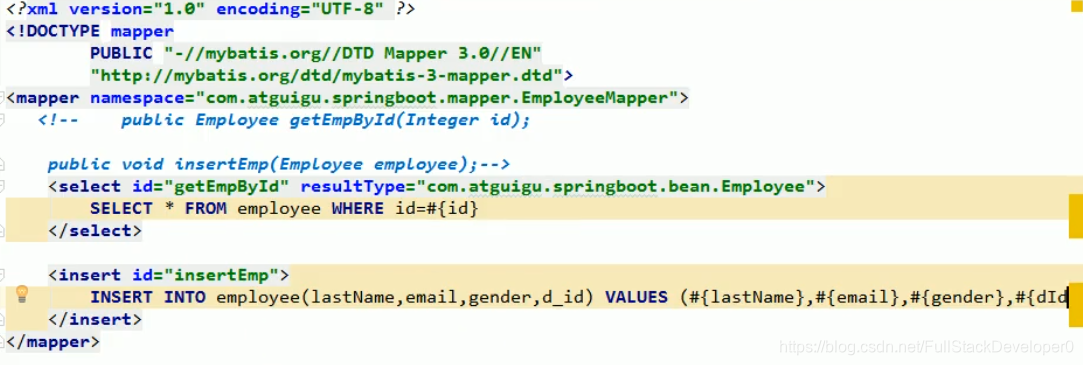Click the <!-- comment opener
1083x365 pixels.
(x=58, y=120)
